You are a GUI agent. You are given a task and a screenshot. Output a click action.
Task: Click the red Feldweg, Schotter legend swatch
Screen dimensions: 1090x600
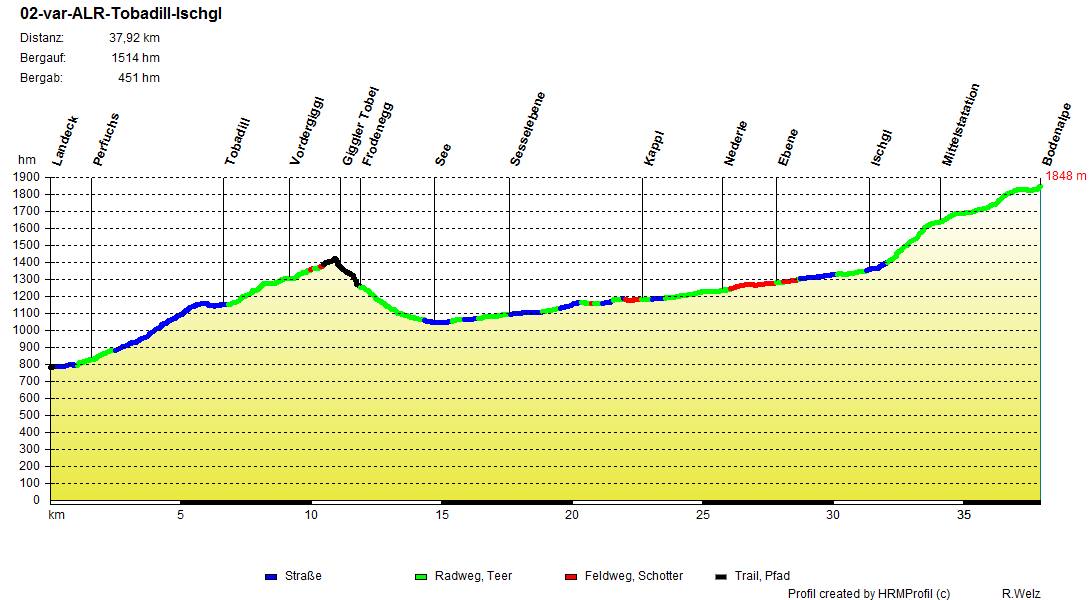click(571, 577)
